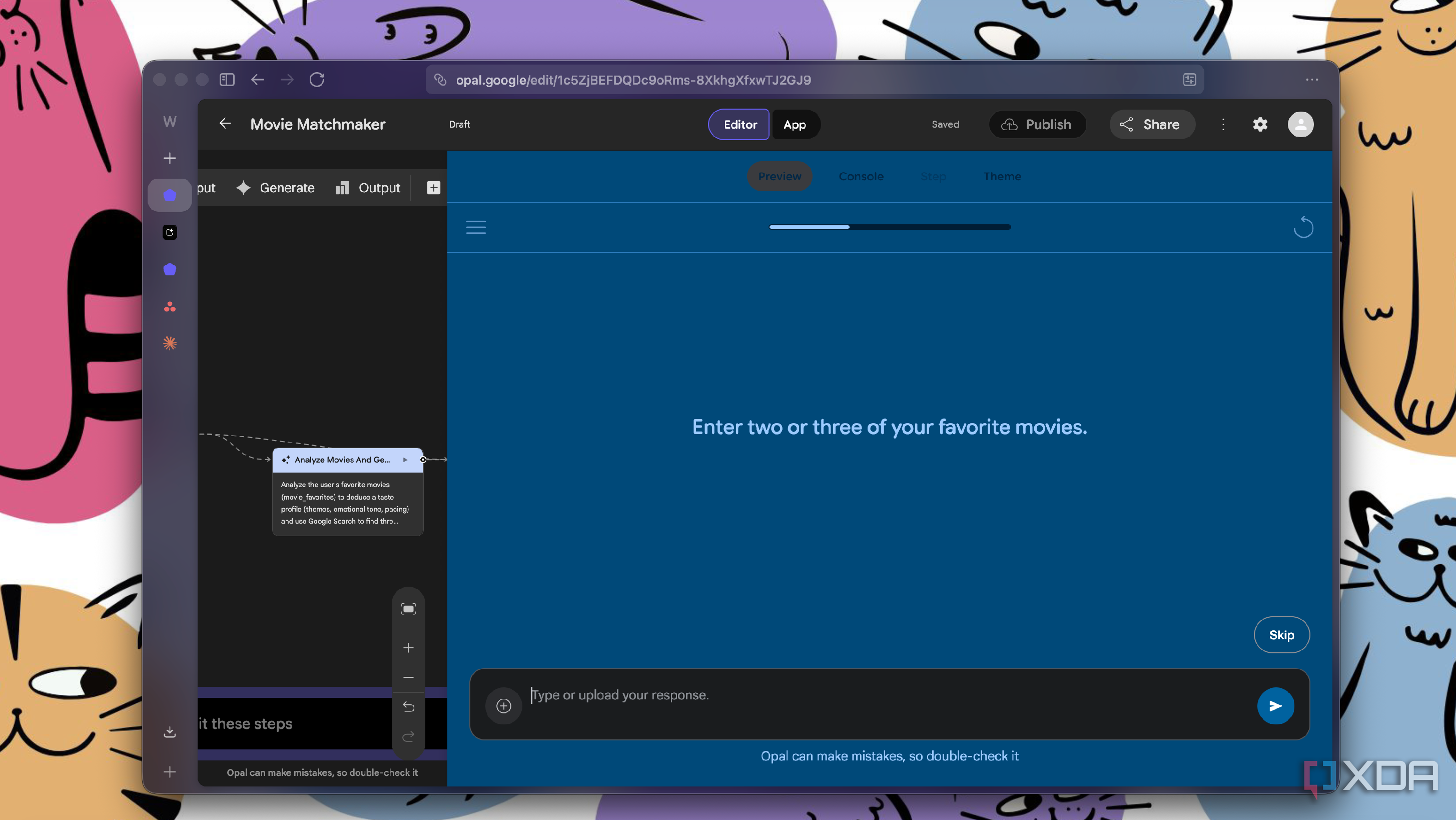The image size is (1456, 820).
Task: Add an Output step
Action: tap(367, 188)
